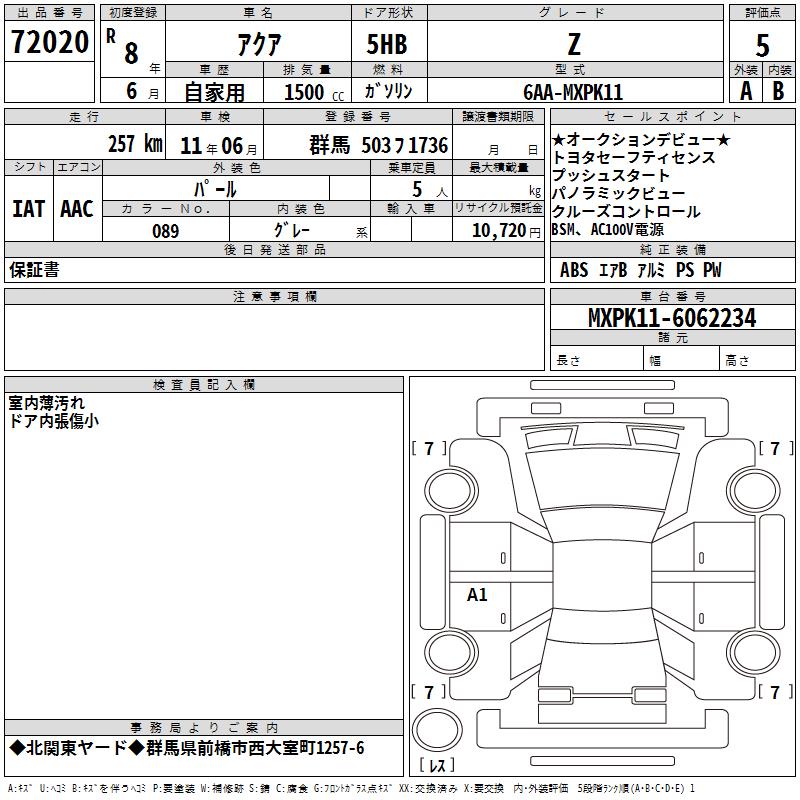Click the spare tire circle icon
Image resolution: width=800 pixels, height=800 pixels.
pos(437,729)
